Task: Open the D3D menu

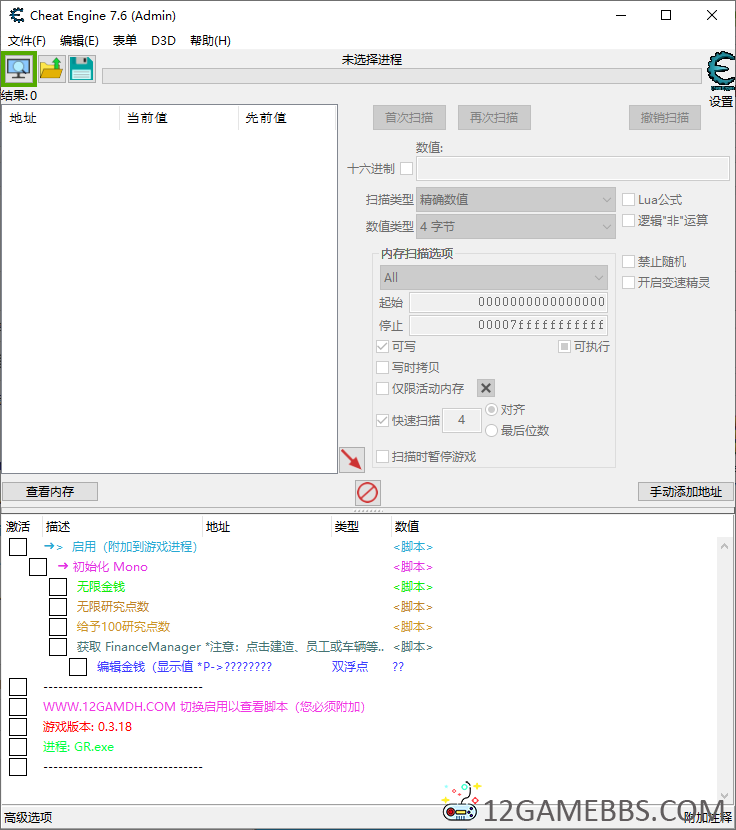Action: pos(163,41)
